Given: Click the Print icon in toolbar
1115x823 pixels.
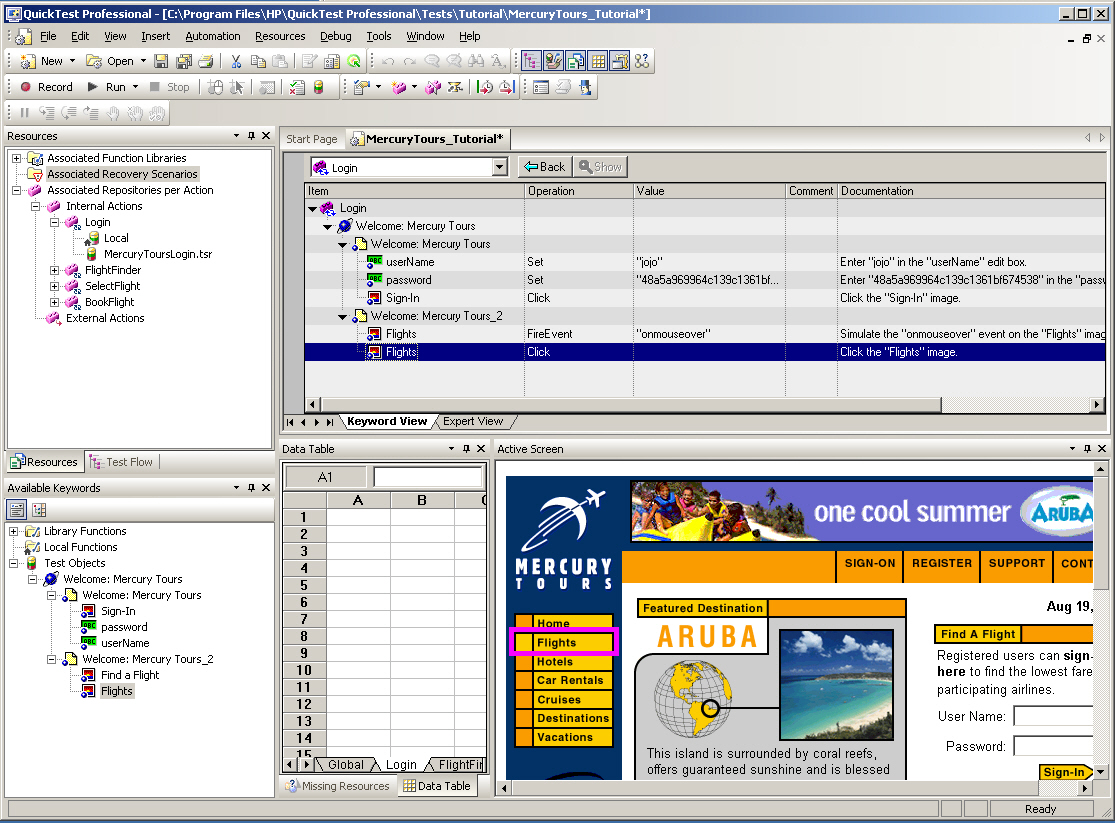Looking at the screenshot, I should point(206,61).
